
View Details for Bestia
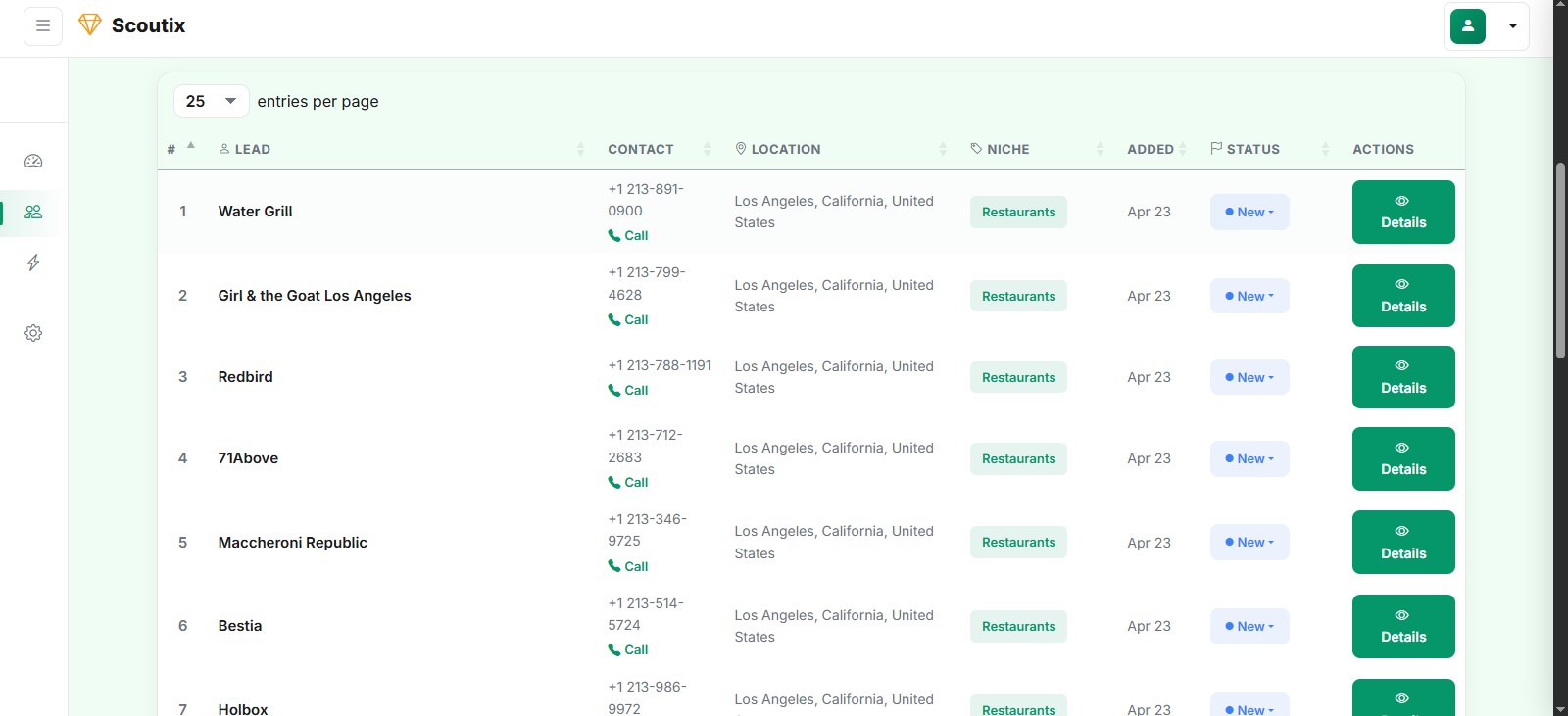(x=1403, y=626)
